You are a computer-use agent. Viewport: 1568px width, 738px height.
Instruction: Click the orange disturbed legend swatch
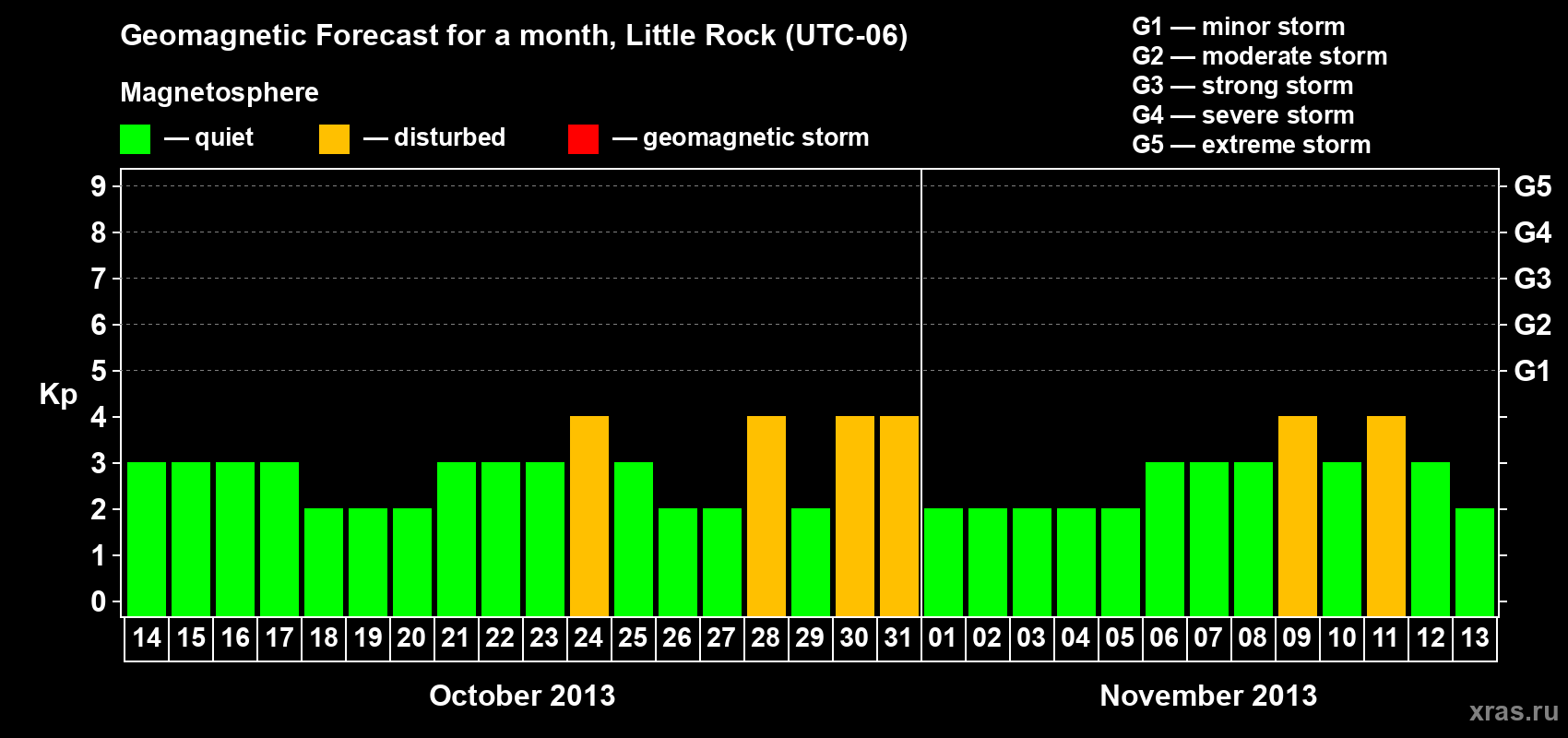334,139
